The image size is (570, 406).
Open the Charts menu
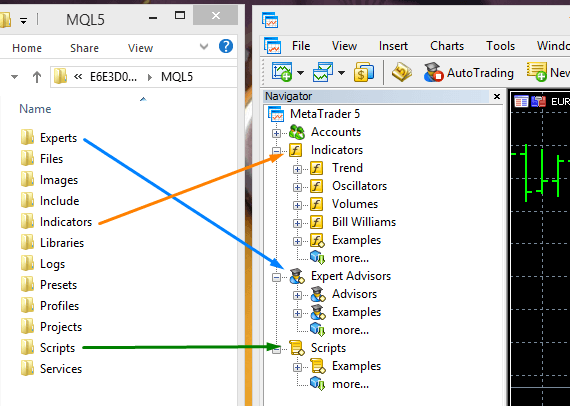[x=447, y=46]
